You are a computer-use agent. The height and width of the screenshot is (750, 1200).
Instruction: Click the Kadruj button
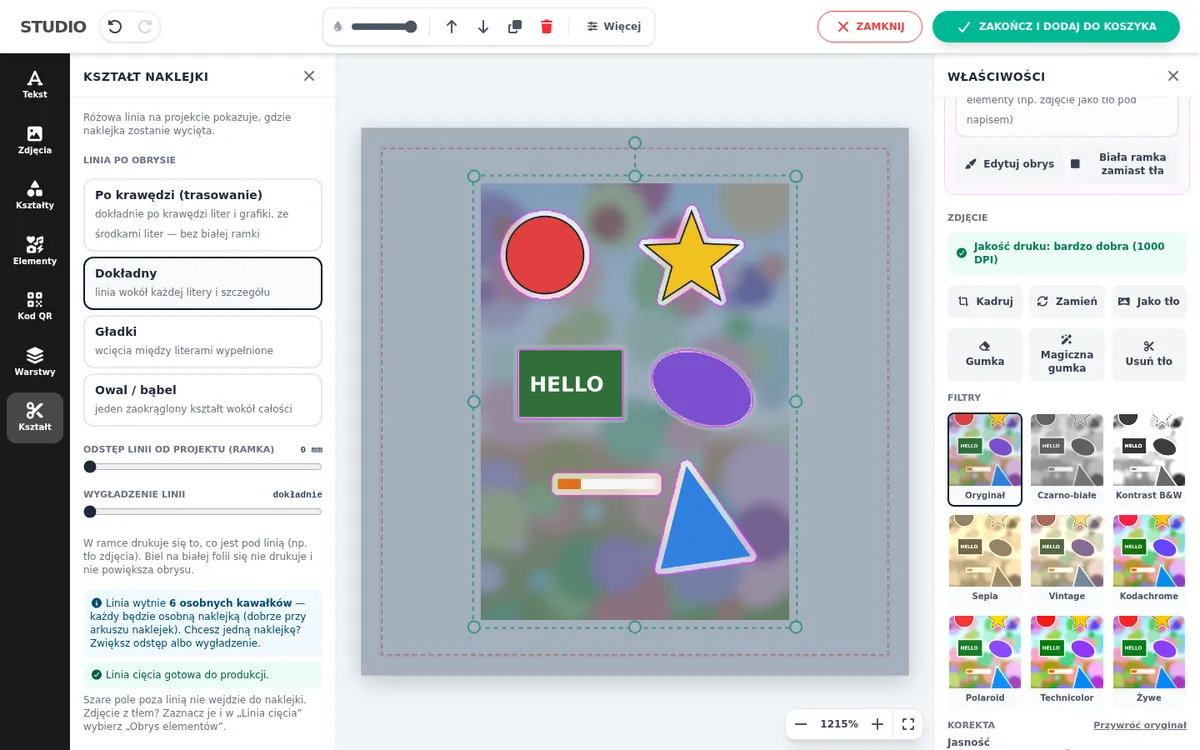[985, 301]
